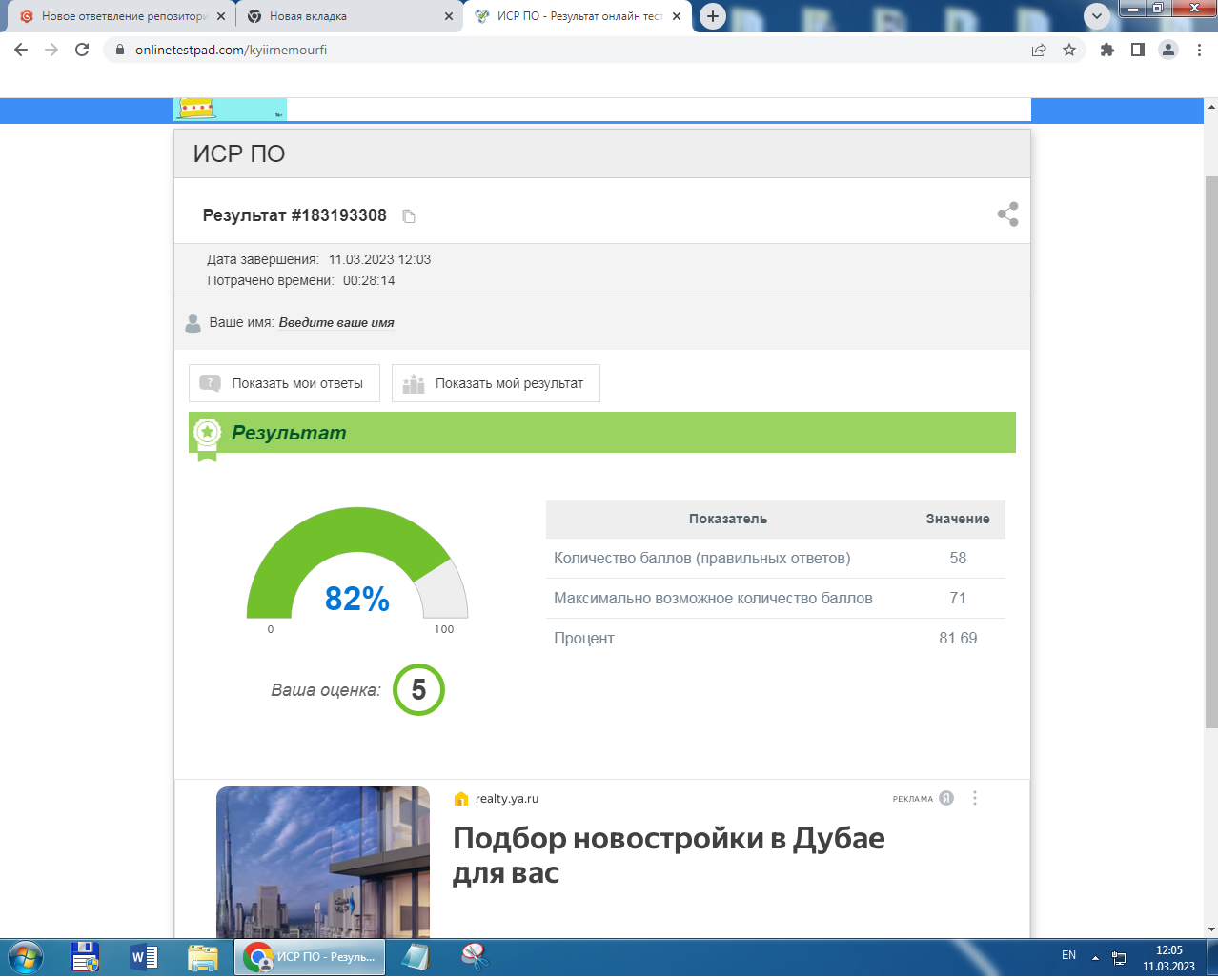Click Показать мои ответы button

(x=284, y=383)
